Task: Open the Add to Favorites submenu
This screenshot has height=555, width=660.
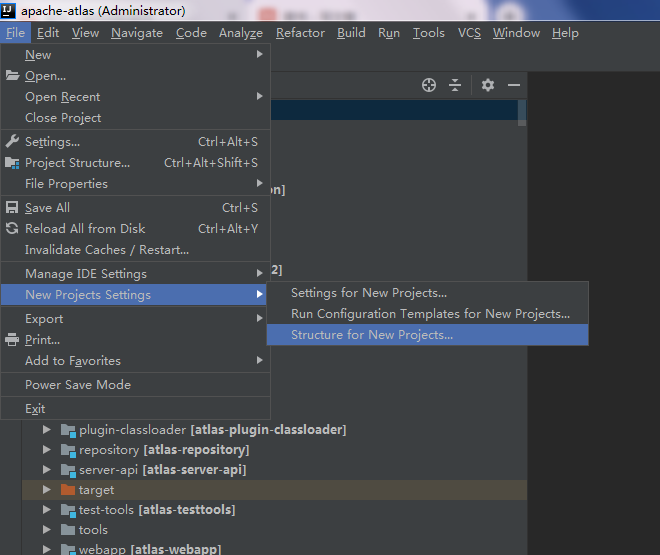Action: click(135, 361)
